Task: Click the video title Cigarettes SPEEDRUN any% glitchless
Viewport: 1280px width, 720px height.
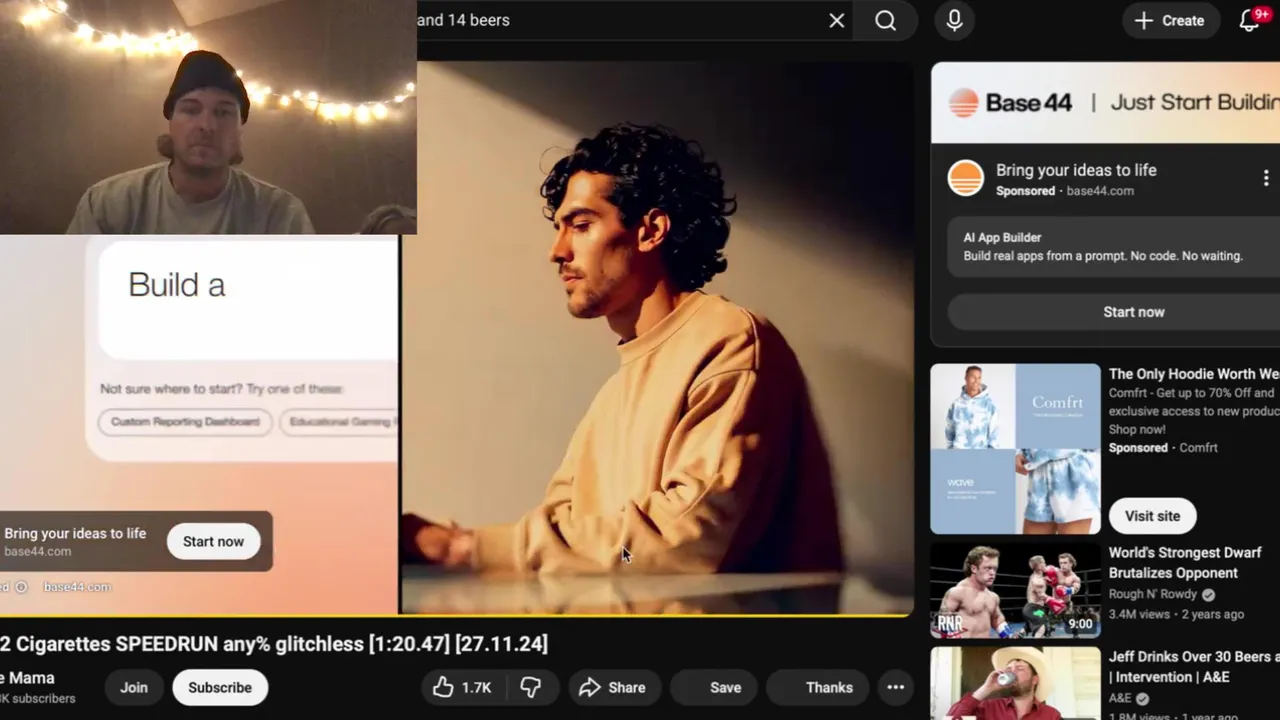Action: [274, 644]
